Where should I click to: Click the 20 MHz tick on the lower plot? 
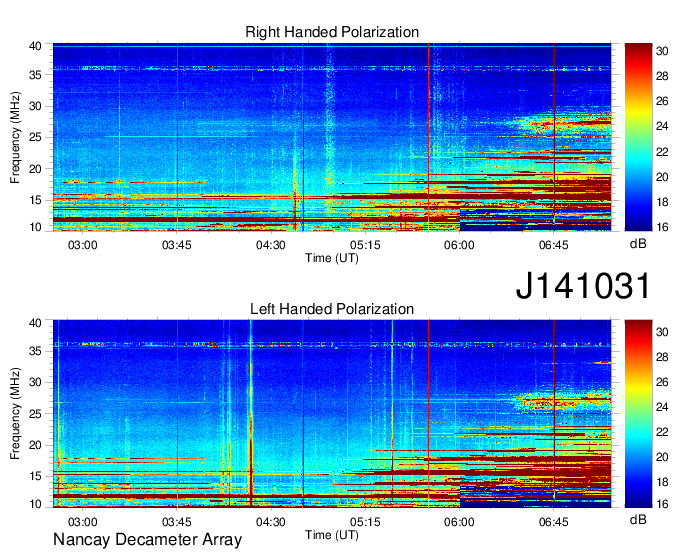[35, 445]
